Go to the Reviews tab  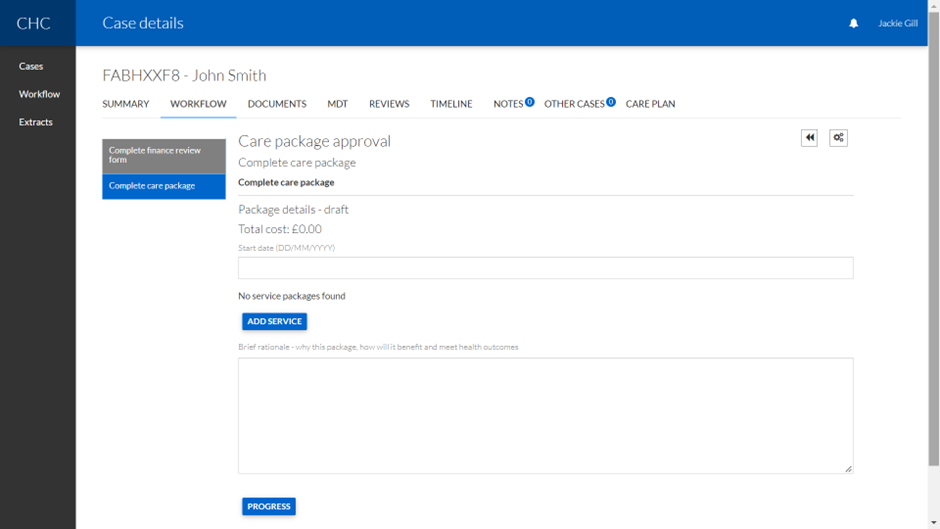point(389,104)
